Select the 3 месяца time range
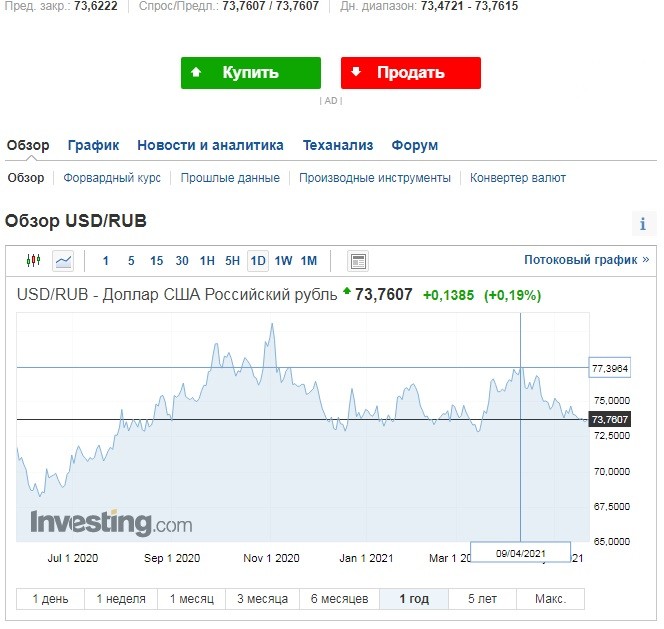 [x=262, y=599]
